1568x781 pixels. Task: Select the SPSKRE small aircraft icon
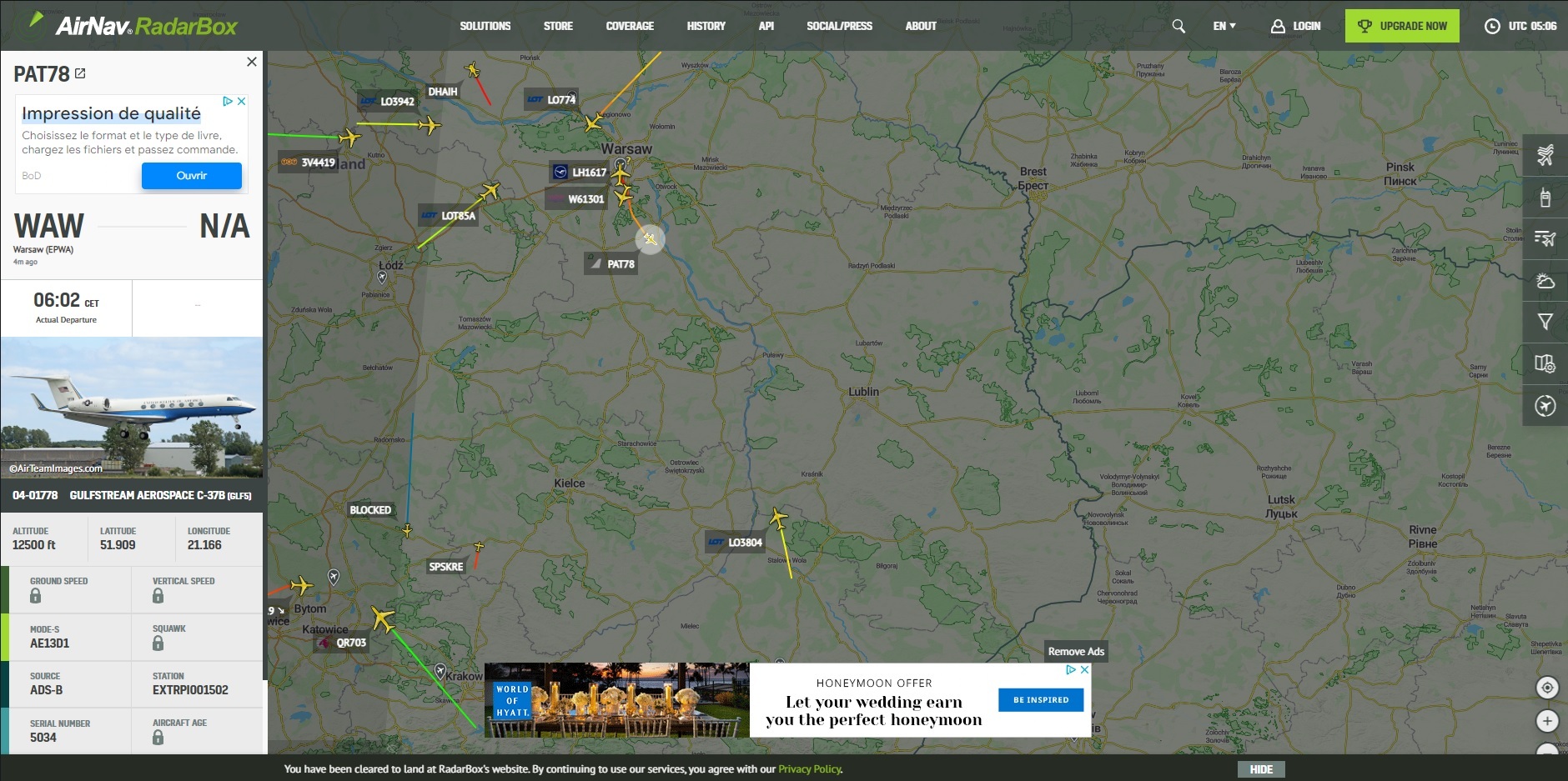click(479, 547)
